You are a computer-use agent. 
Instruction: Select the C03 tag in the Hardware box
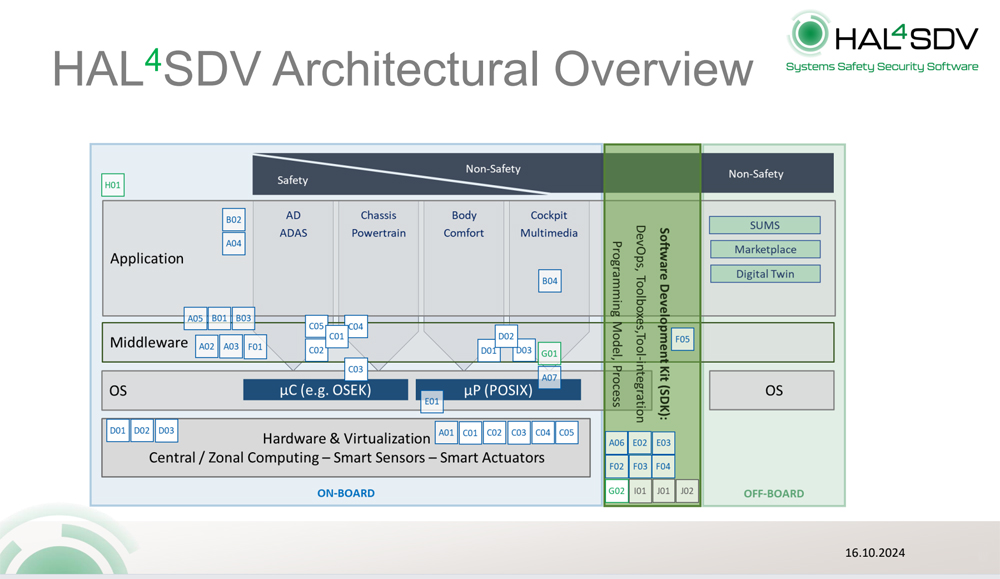click(x=518, y=432)
